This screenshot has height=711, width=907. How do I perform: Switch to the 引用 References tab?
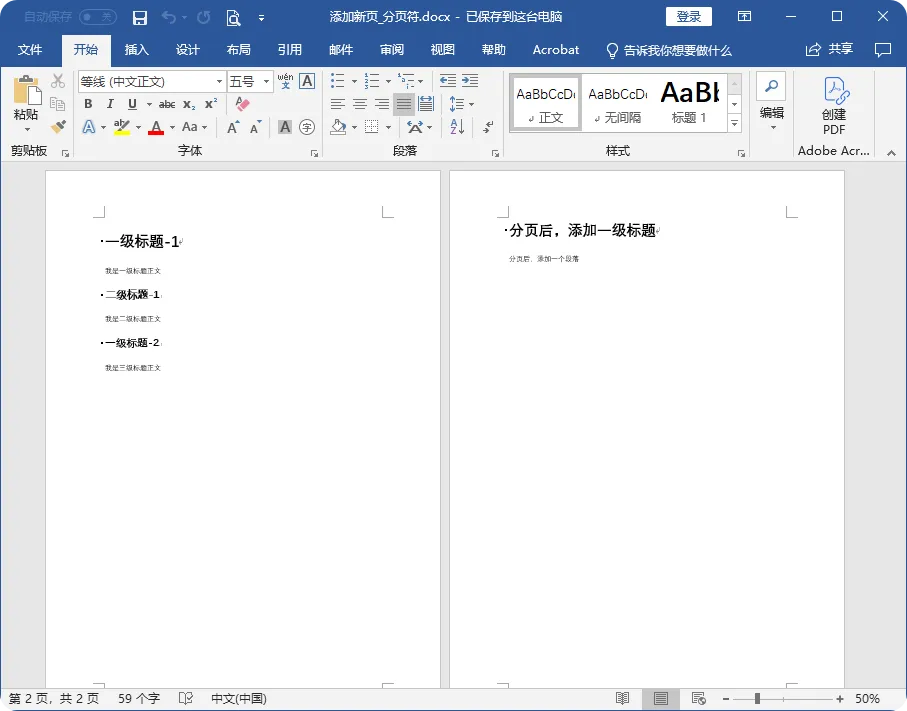(x=289, y=50)
